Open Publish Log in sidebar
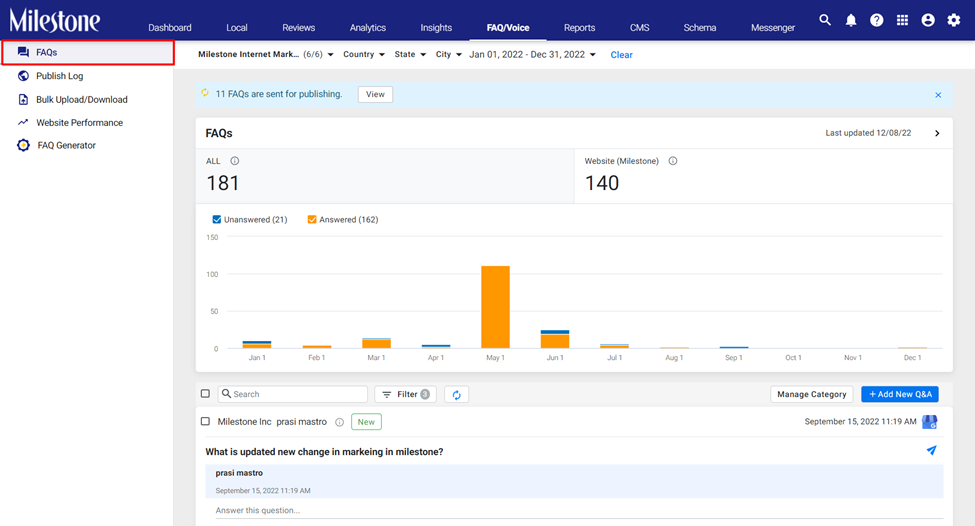The image size is (975, 526). 59,76
